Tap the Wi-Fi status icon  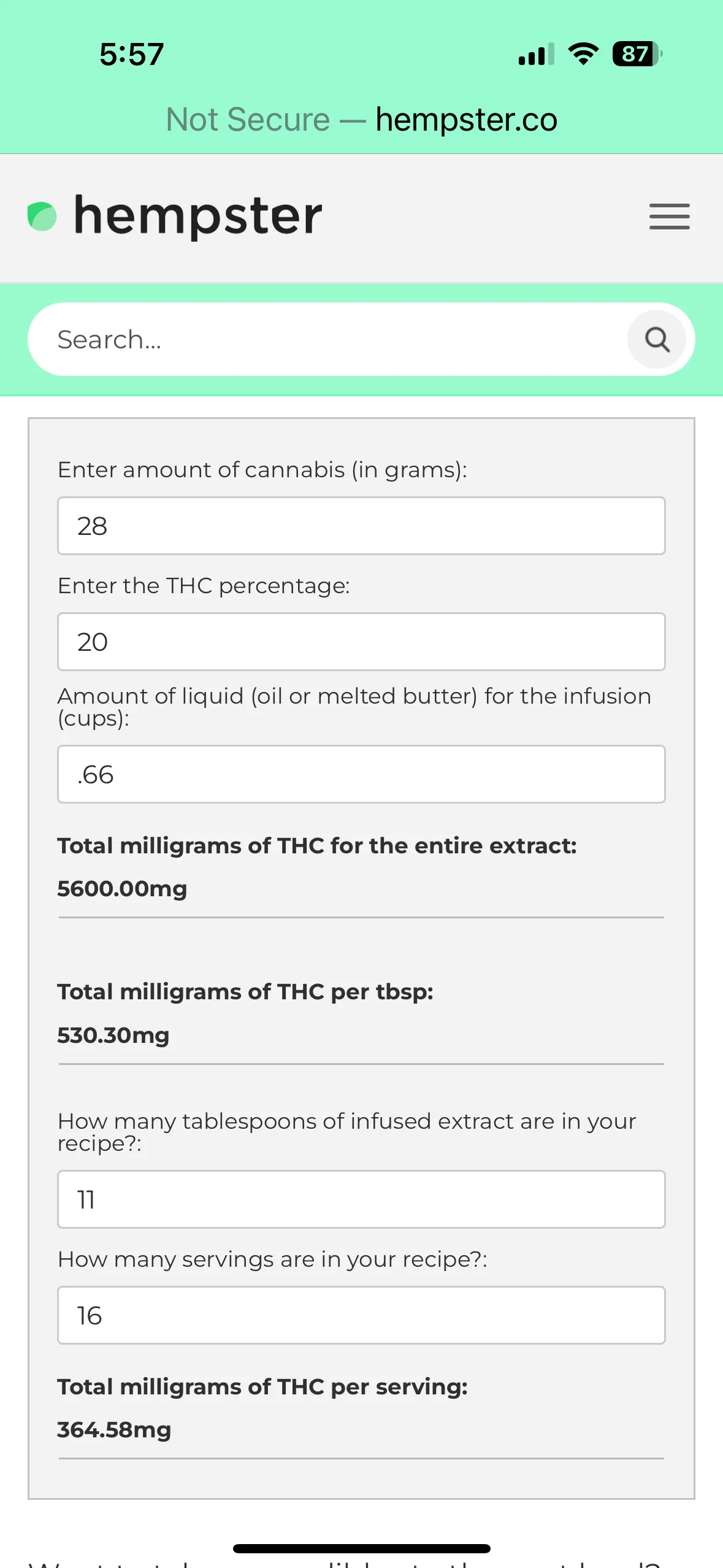pyautogui.click(x=583, y=54)
